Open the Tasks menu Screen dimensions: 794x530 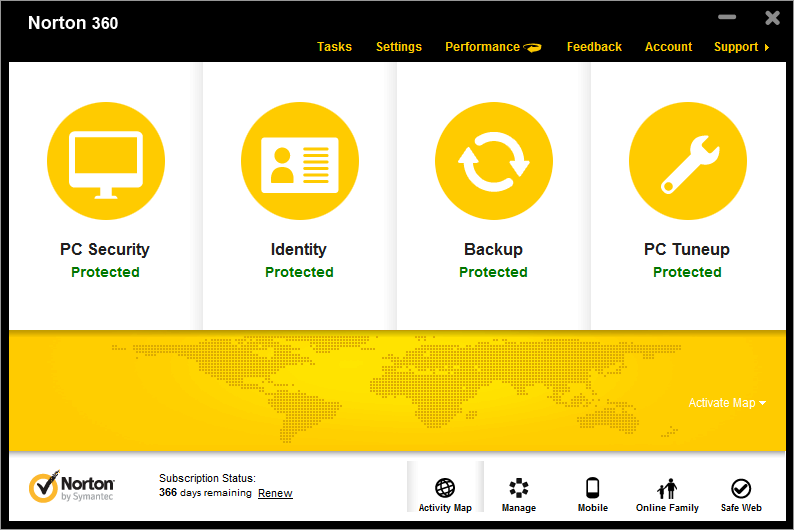pyautogui.click(x=334, y=47)
